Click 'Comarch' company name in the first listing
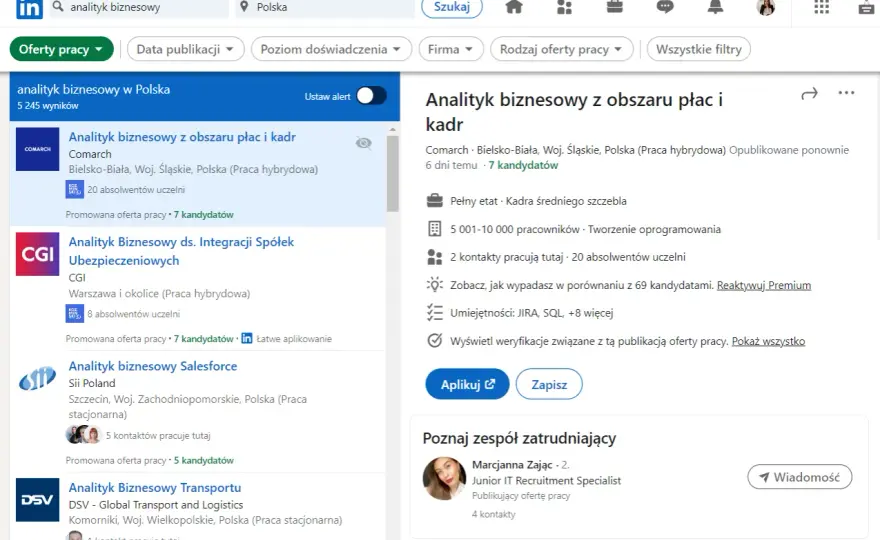Viewport: 880px width, 540px height. [90, 154]
